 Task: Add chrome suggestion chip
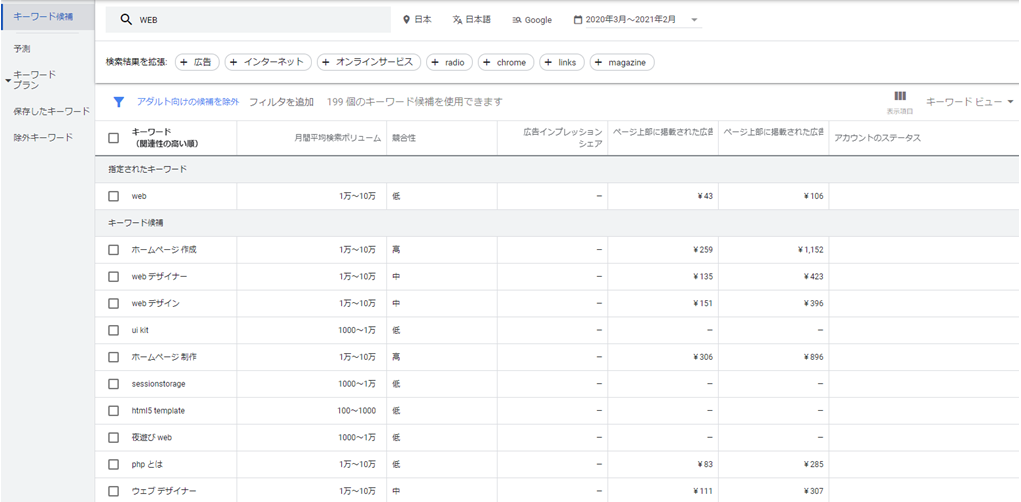506,63
